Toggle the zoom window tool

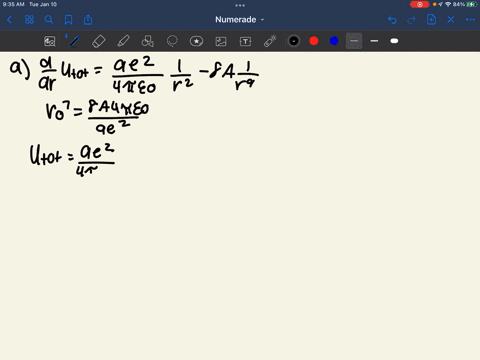tap(50, 41)
